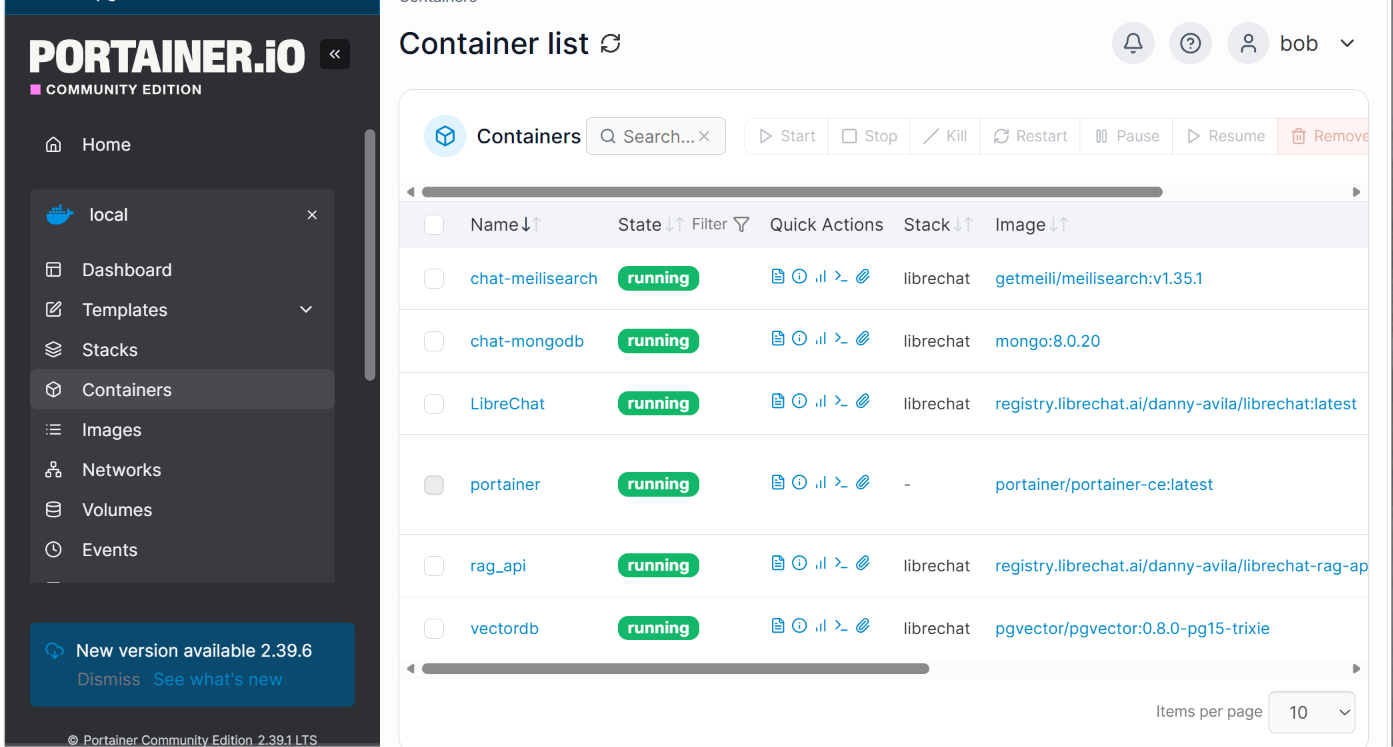1393x747 pixels.
Task: Open stats for chat-meilisearch
Action: (x=820, y=277)
